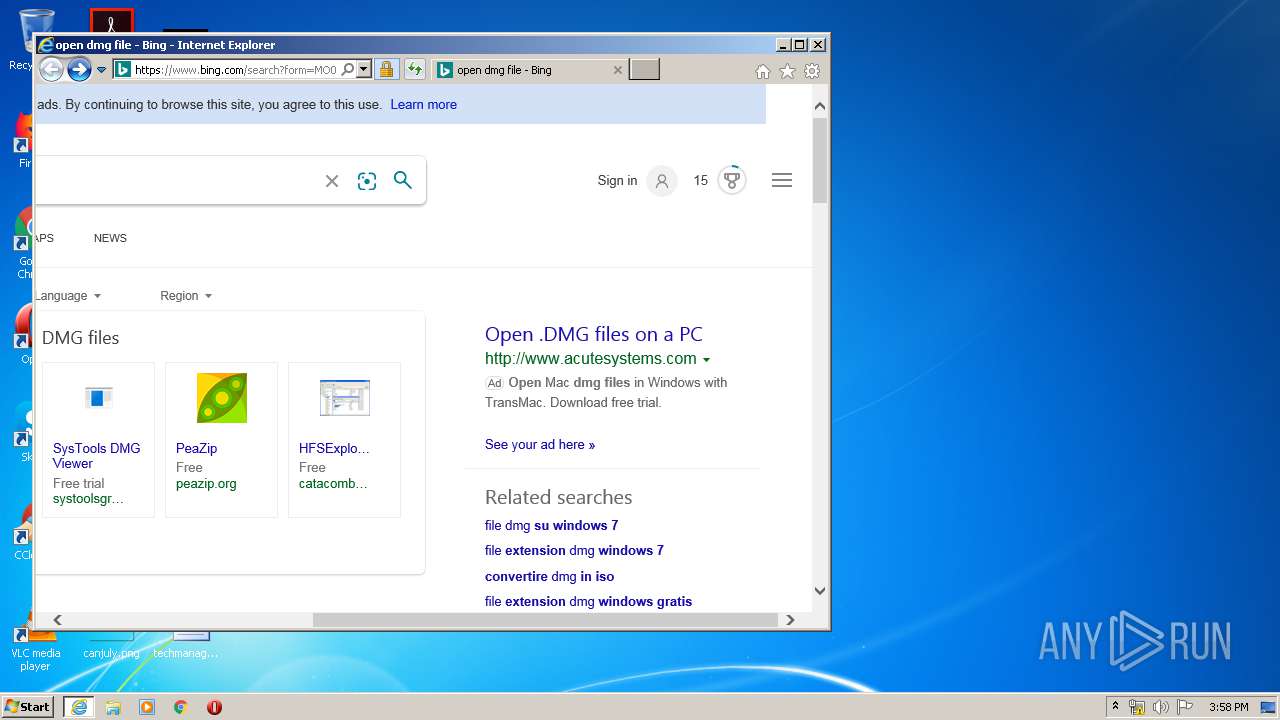Click Internet Explorer taskbar icon
The image size is (1280, 720).
[79, 707]
